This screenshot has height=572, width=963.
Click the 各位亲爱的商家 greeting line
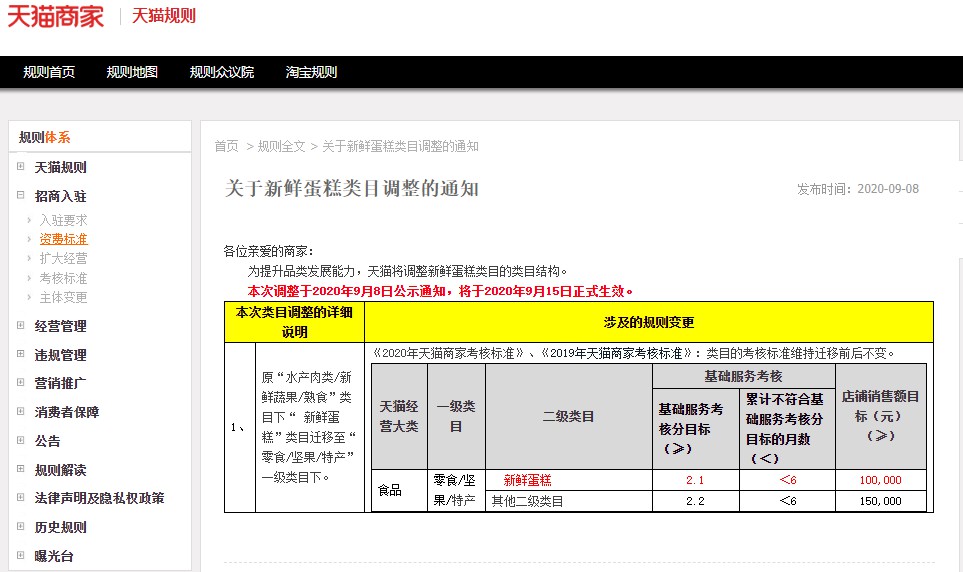pos(269,251)
